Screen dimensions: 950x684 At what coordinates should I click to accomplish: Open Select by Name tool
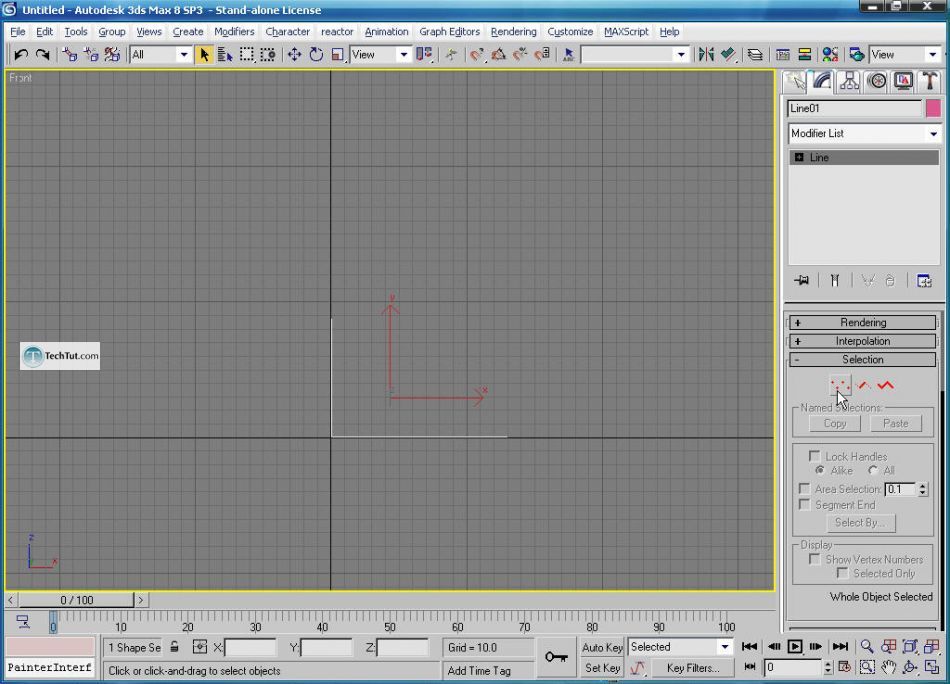225,55
